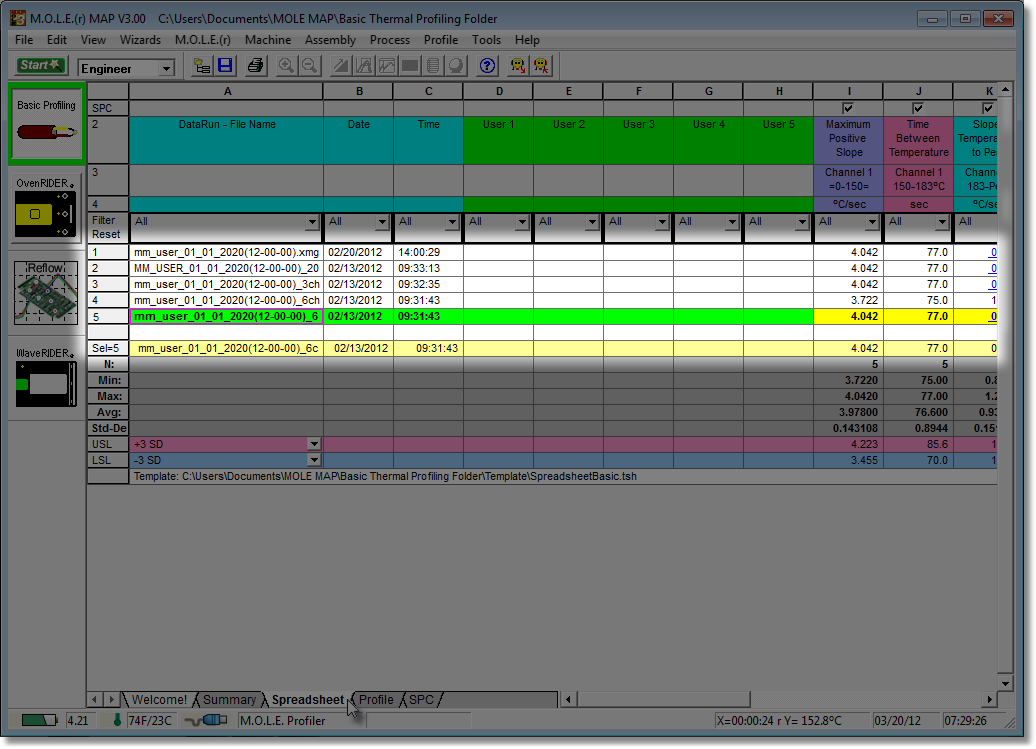Click the first M.O.L.E. mascot icon

pos(518,66)
